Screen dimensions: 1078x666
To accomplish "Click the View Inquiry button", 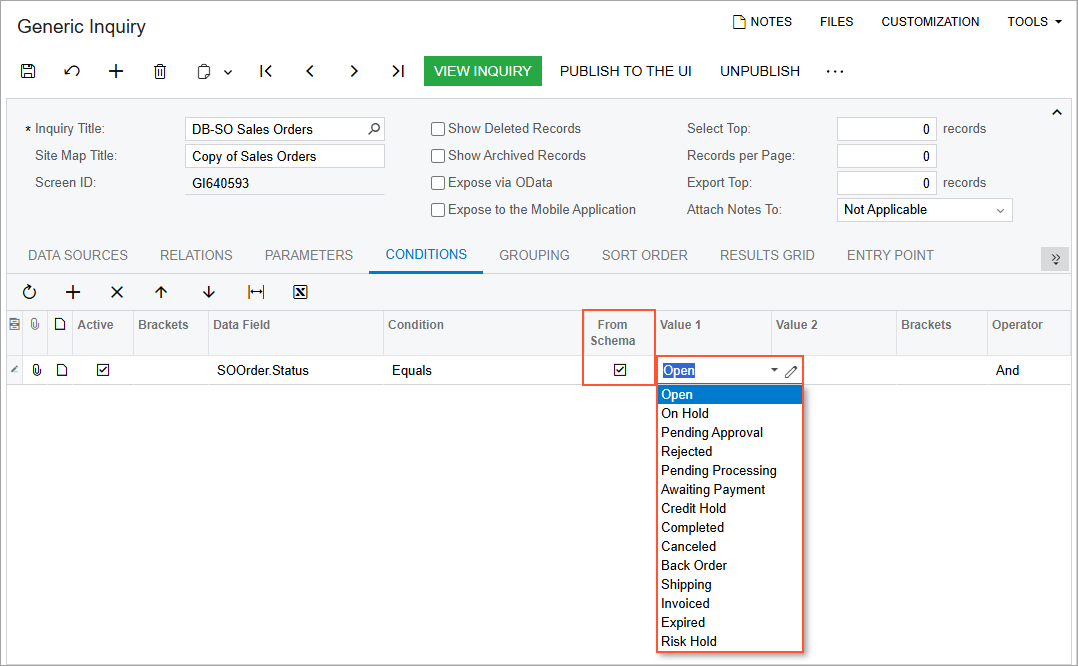I will pyautogui.click(x=483, y=71).
